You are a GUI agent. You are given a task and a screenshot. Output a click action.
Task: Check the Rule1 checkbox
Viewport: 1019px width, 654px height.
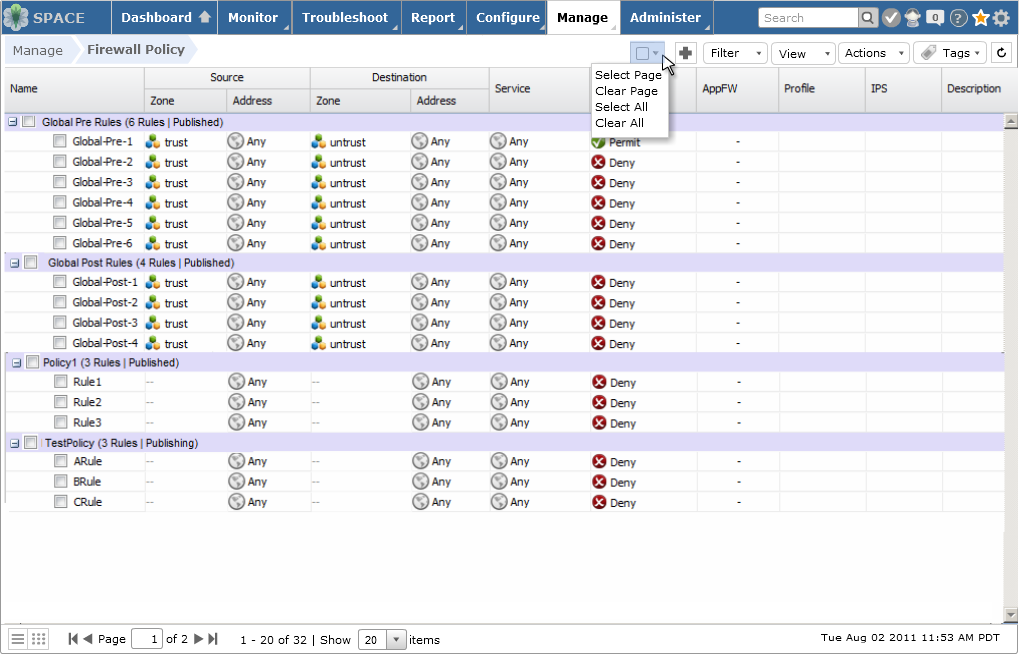60,381
